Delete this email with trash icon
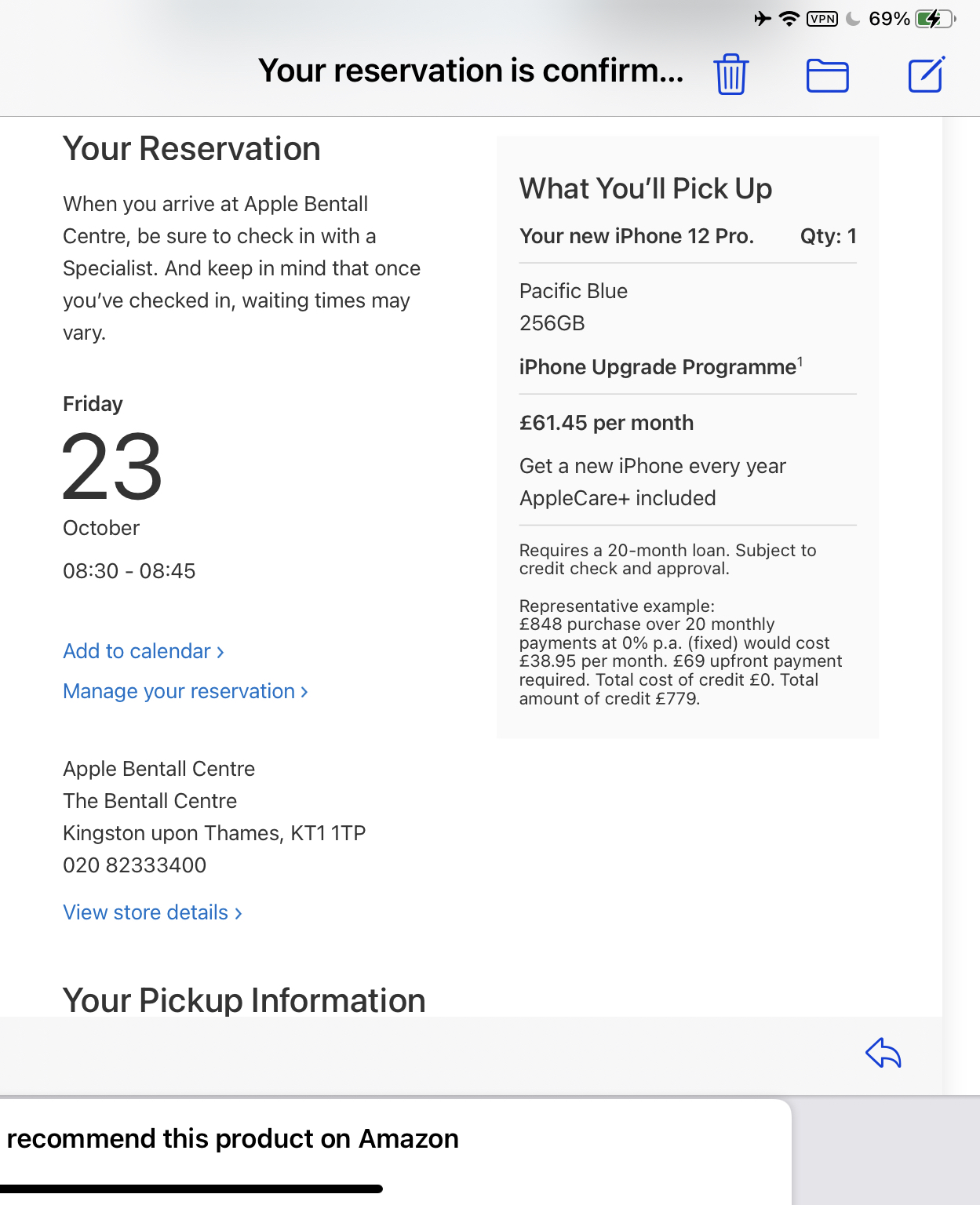 pyautogui.click(x=730, y=75)
